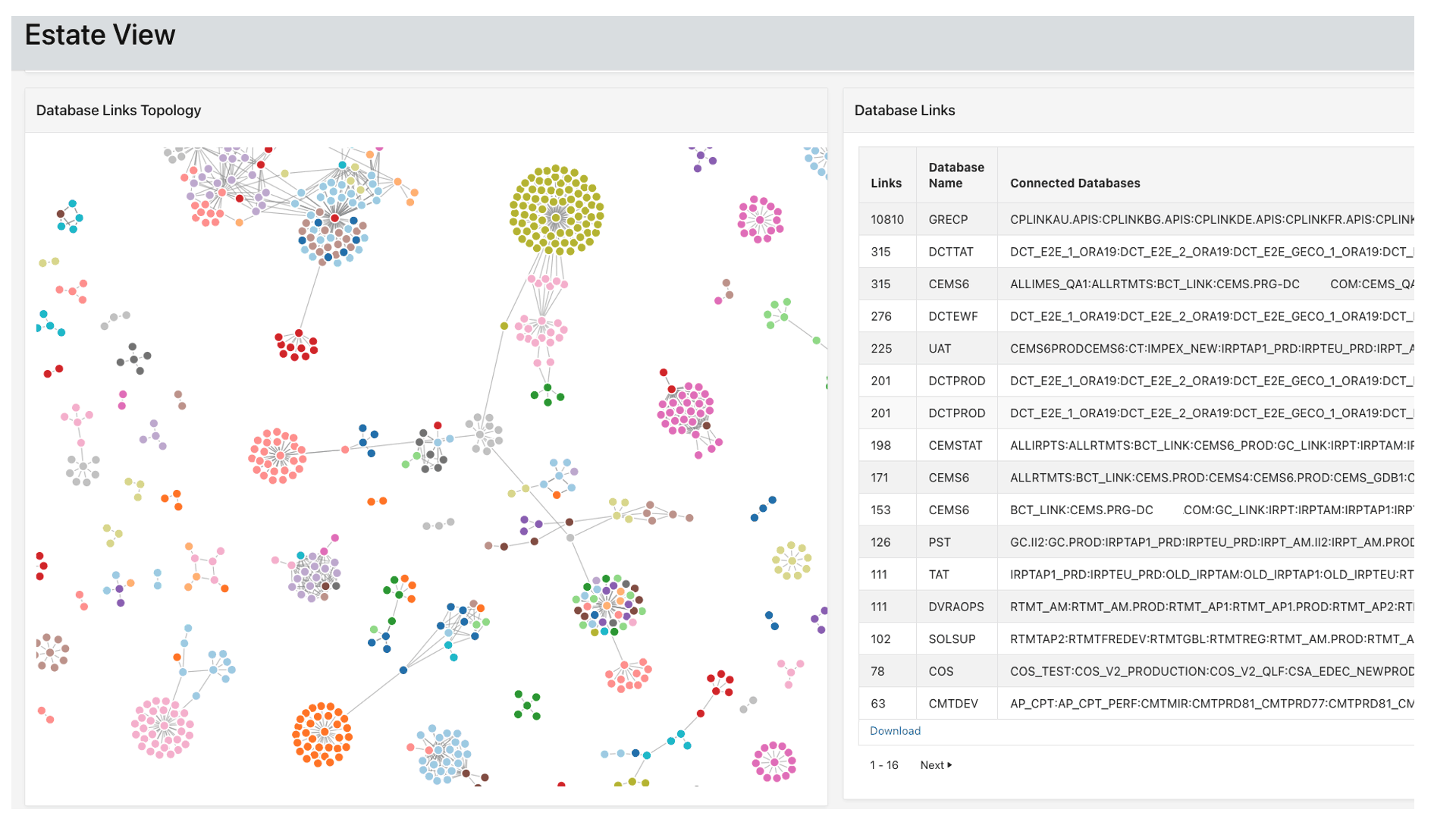
Task: Select the DCTTAT database row
Action: (950, 252)
